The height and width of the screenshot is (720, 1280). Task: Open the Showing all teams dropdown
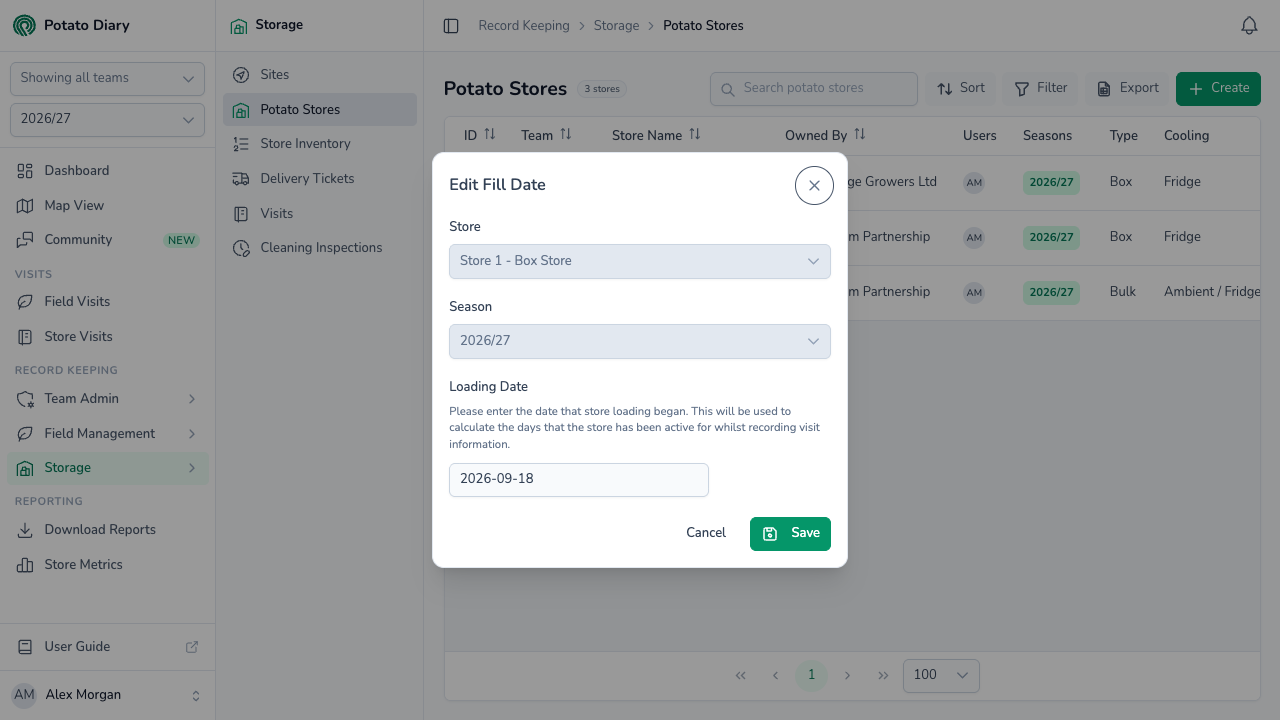coord(107,78)
